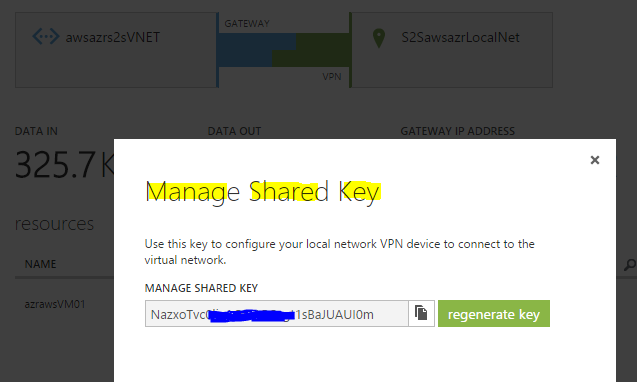Viewport: 637px width, 382px height.
Task: Close the Manage Shared Key dialog
Action: 595,160
